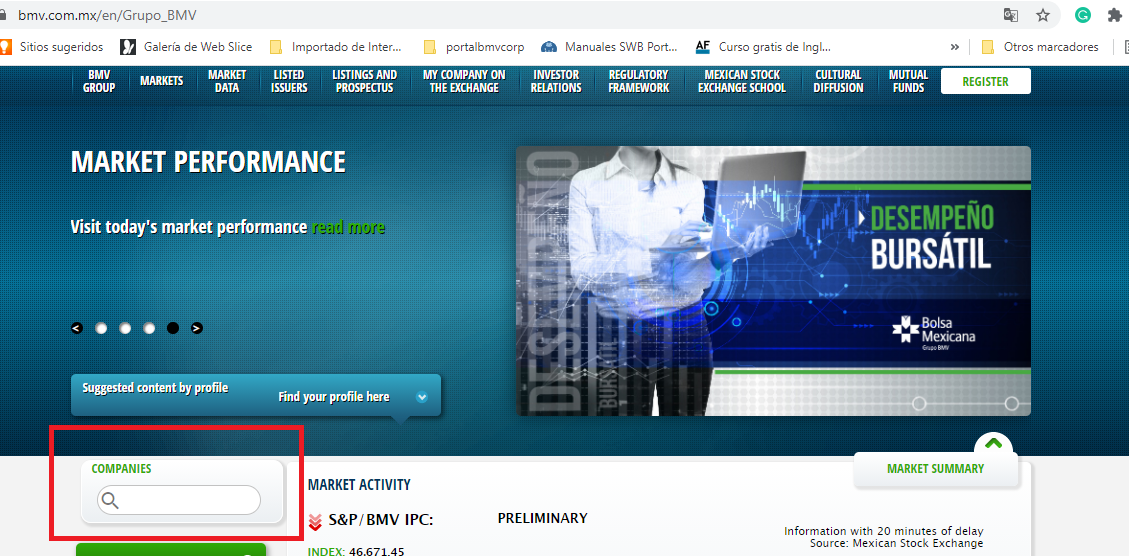Open Otros marcadores folder
1129x556 pixels.
click(x=1040, y=47)
